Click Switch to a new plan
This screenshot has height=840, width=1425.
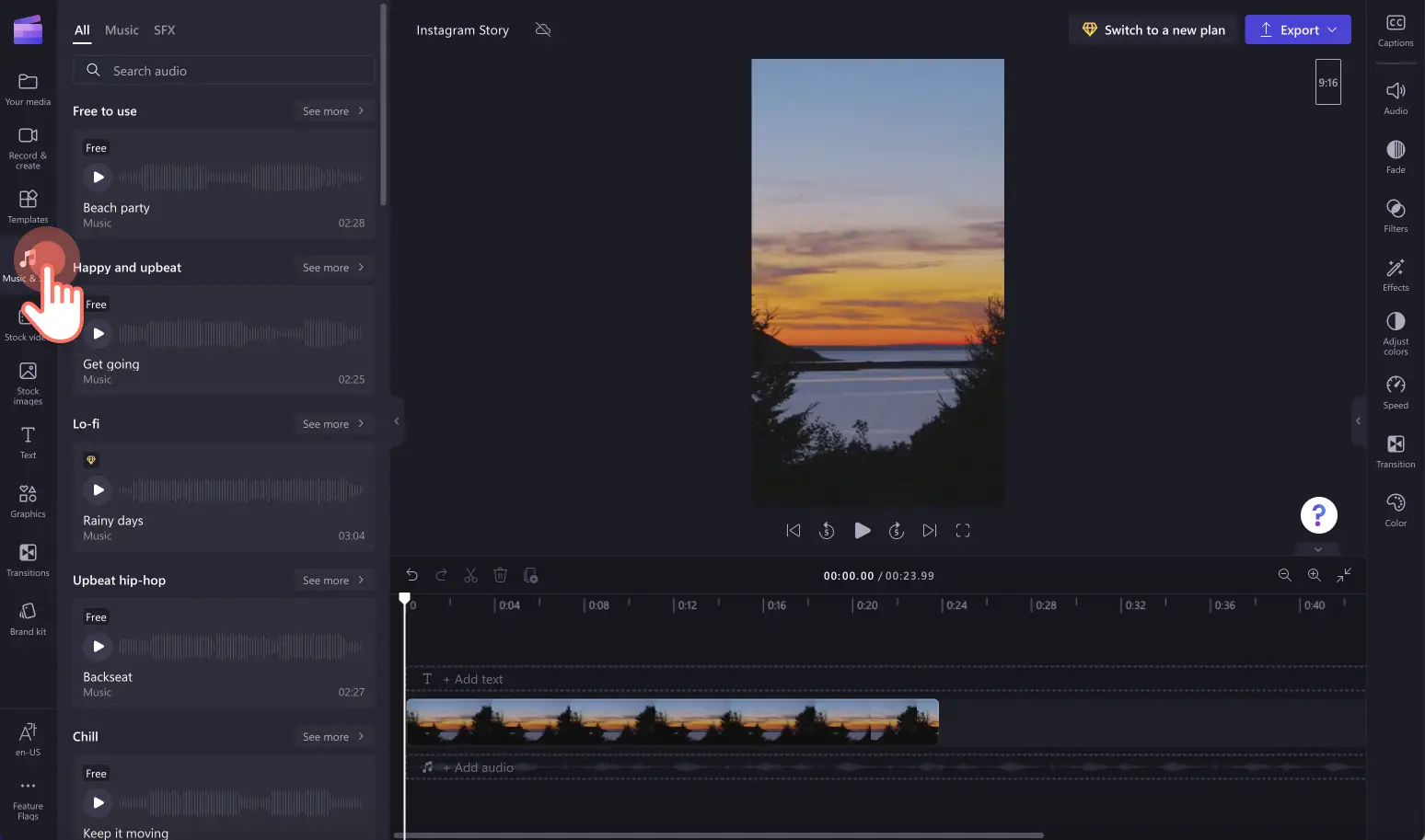pyautogui.click(x=1153, y=29)
